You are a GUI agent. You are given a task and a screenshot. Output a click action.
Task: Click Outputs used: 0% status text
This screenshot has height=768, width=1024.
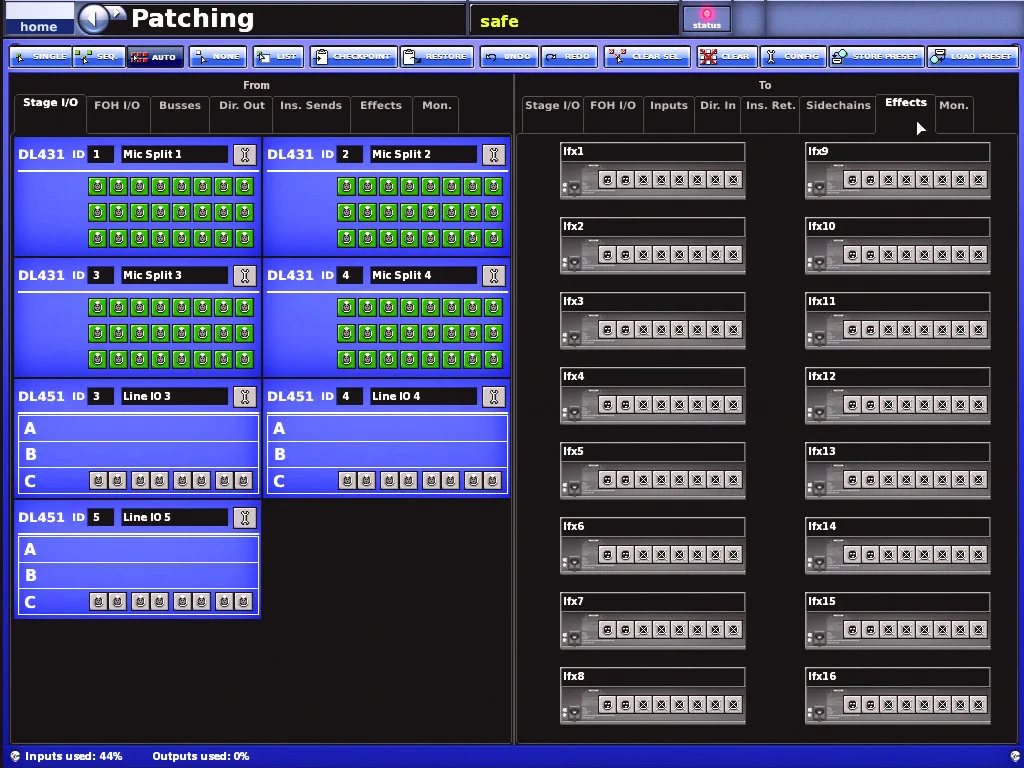200,756
